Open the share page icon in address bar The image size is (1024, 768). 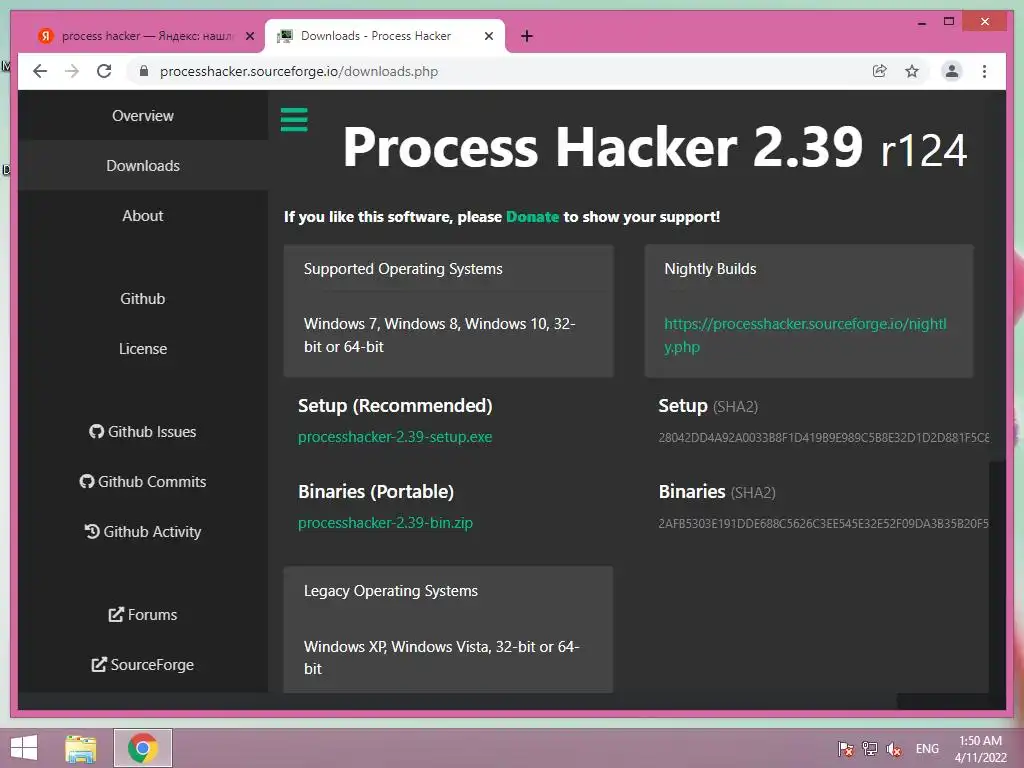880,71
